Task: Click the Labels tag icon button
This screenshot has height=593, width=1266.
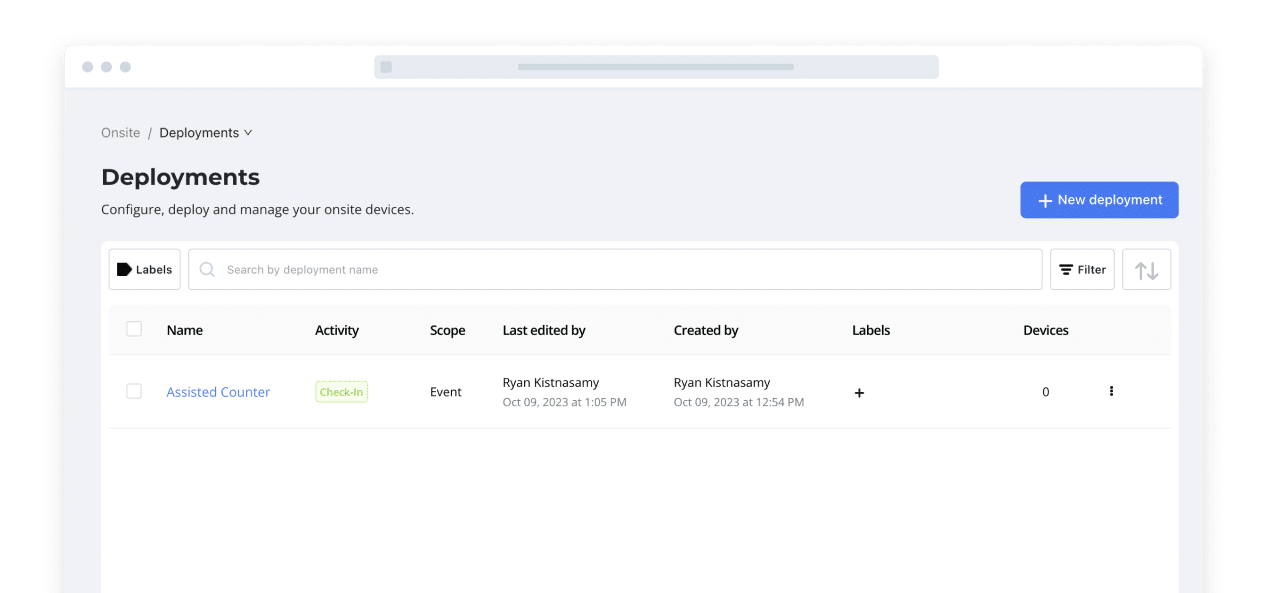Action: (x=123, y=269)
